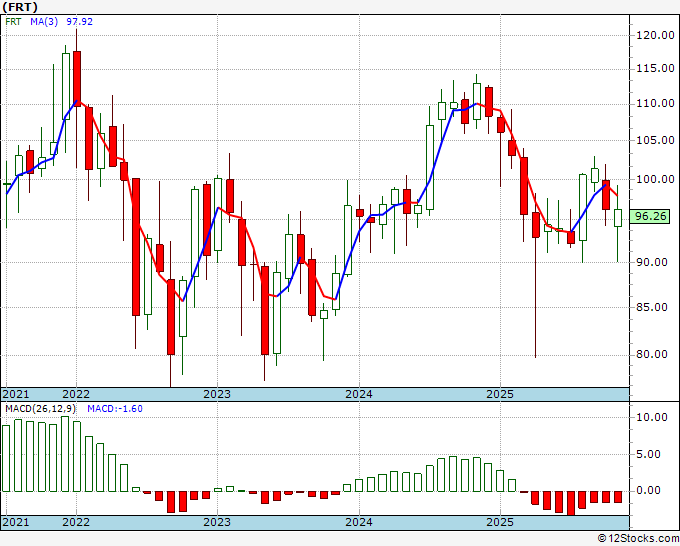The width and height of the screenshot is (680, 546).
Task: Click the tall red candle at the 2022 peak
Action: [x=77, y=79]
